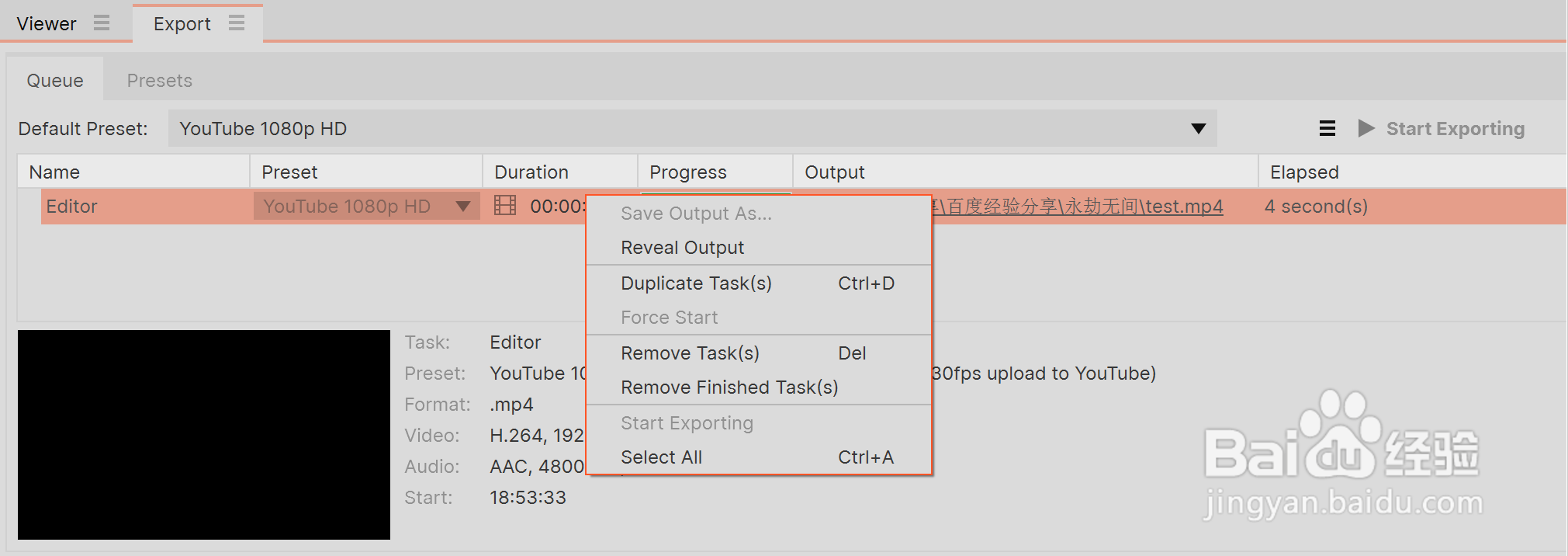This screenshot has width=1568, height=556.
Task: Switch to the Viewer tab
Action: [x=47, y=24]
